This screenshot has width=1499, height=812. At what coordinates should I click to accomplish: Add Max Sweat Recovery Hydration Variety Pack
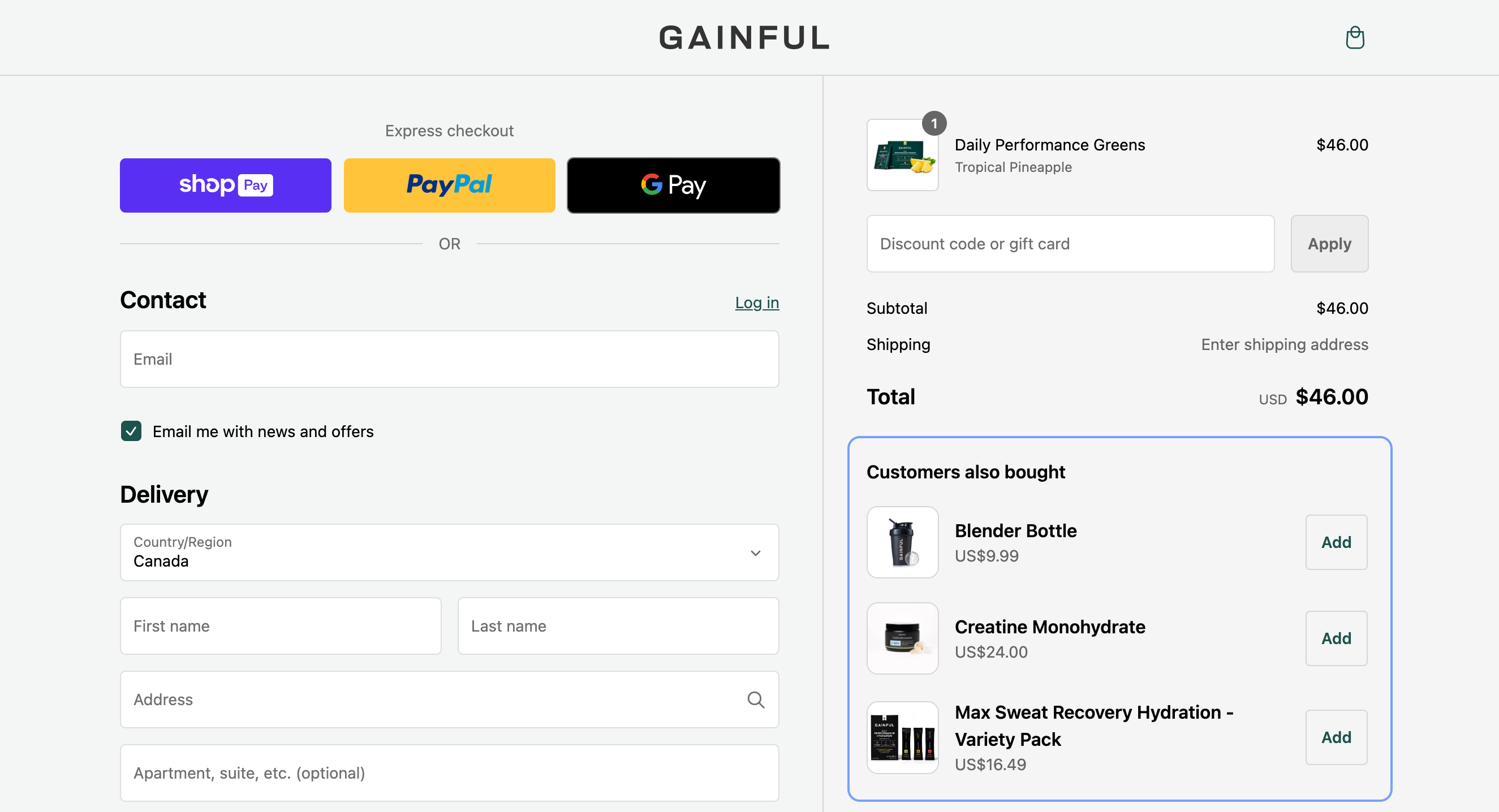pos(1336,737)
